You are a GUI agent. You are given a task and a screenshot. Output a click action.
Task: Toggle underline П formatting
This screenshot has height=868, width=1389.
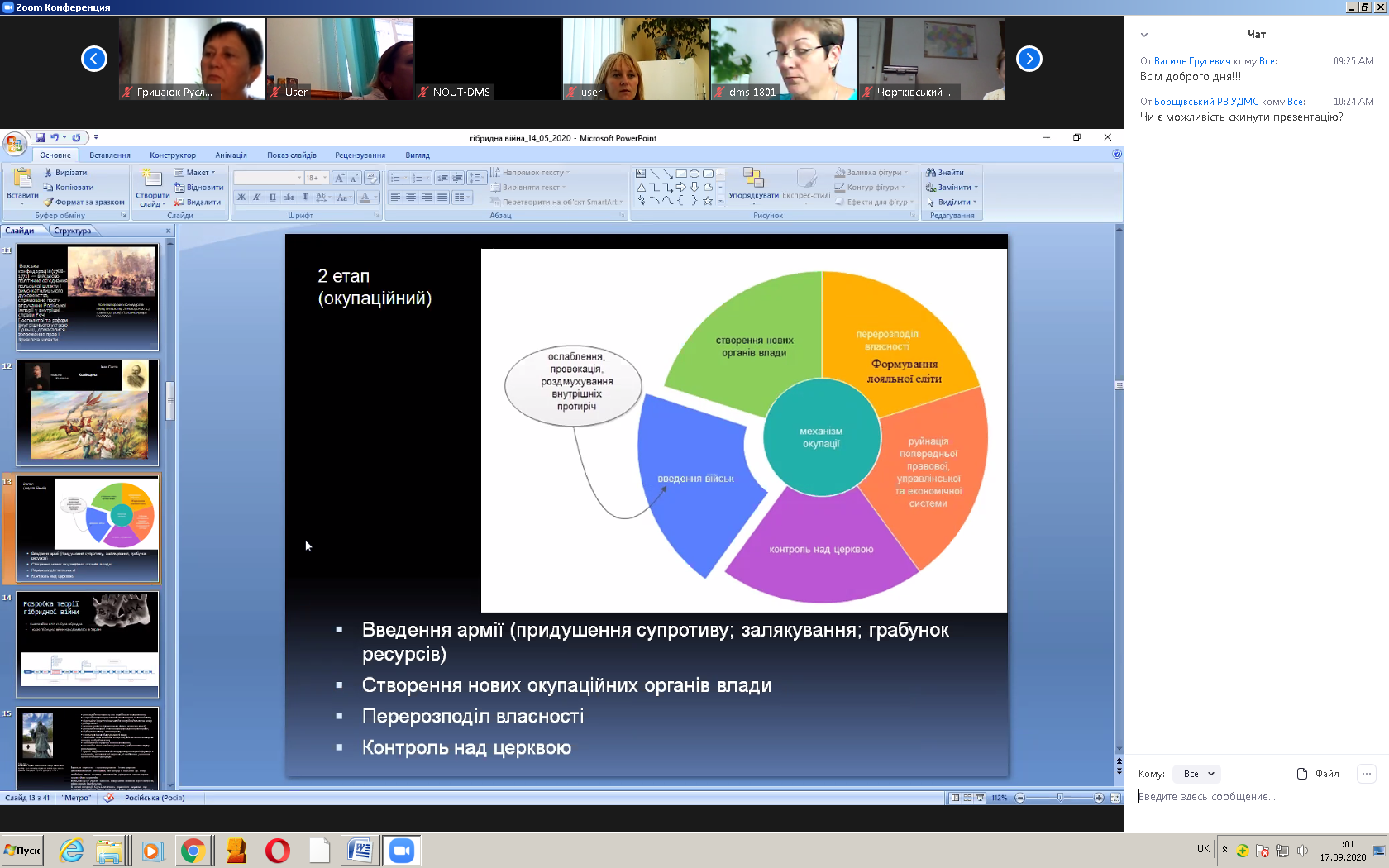[x=273, y=198]
